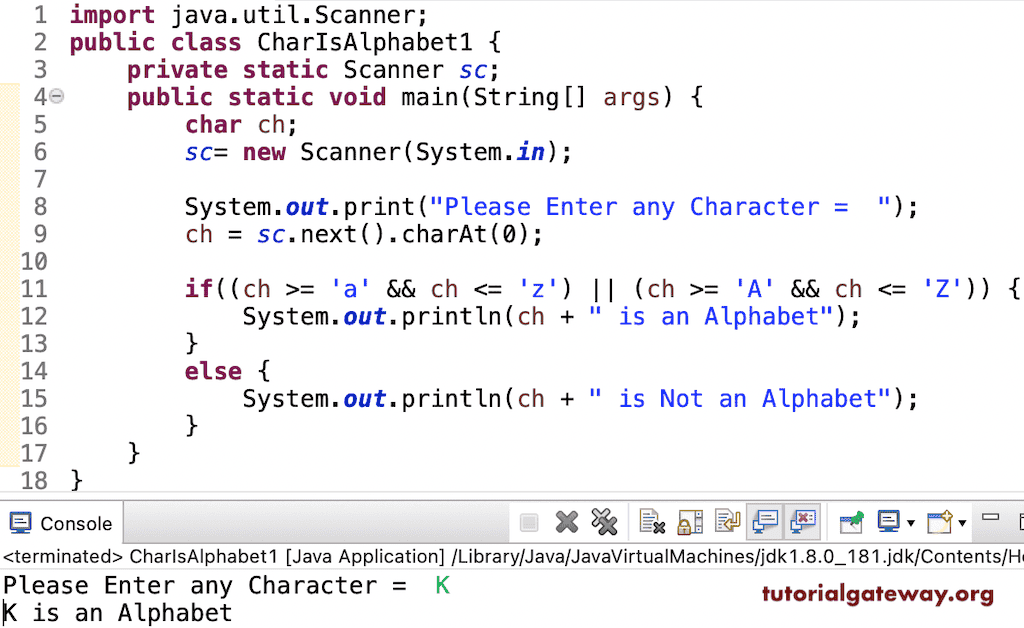Click the Remove All Terminated Launches icon
Screen dimensions: 1024x628
(604, 521)
